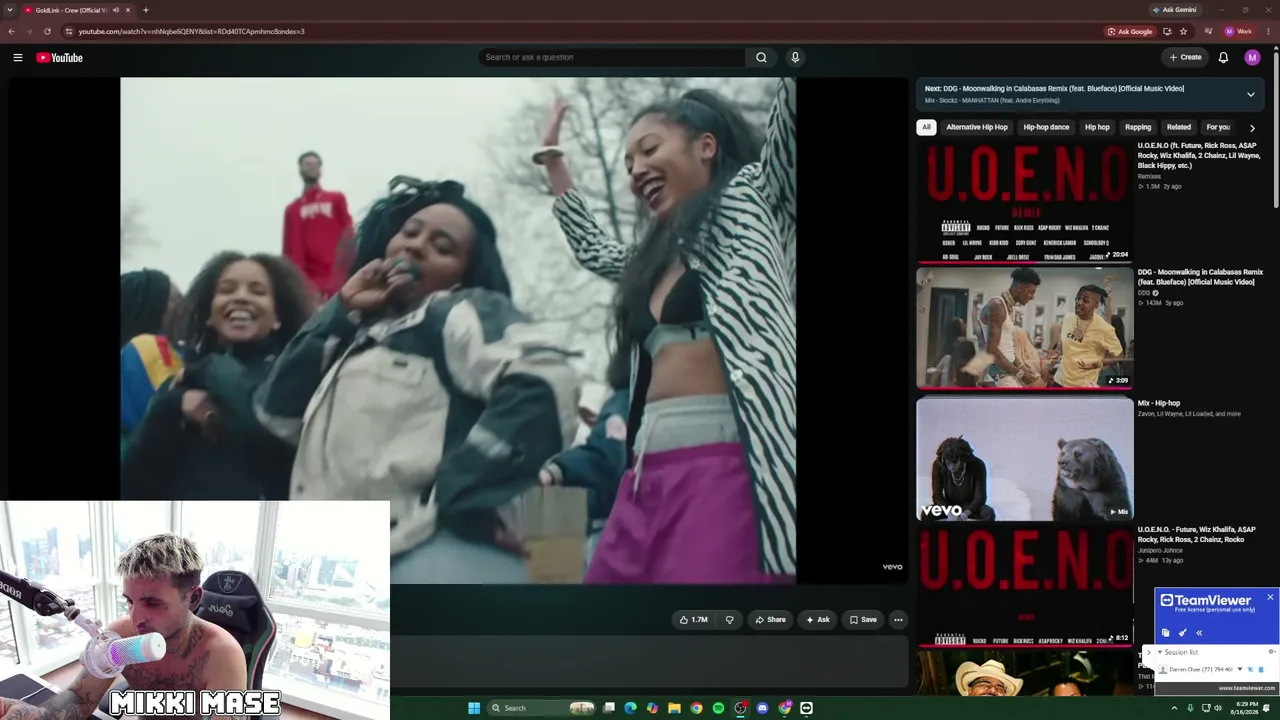Image resolution: width=1280 pixels, height=720 pixels.
Task: Open the Darren Chae session dropdown arrow
Action: [x=1240, y=670]
